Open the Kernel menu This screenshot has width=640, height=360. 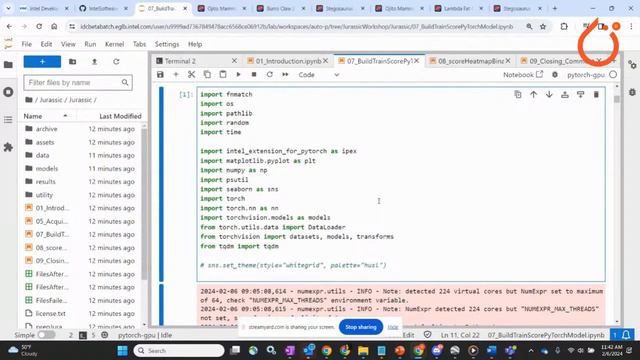point(114,44)
